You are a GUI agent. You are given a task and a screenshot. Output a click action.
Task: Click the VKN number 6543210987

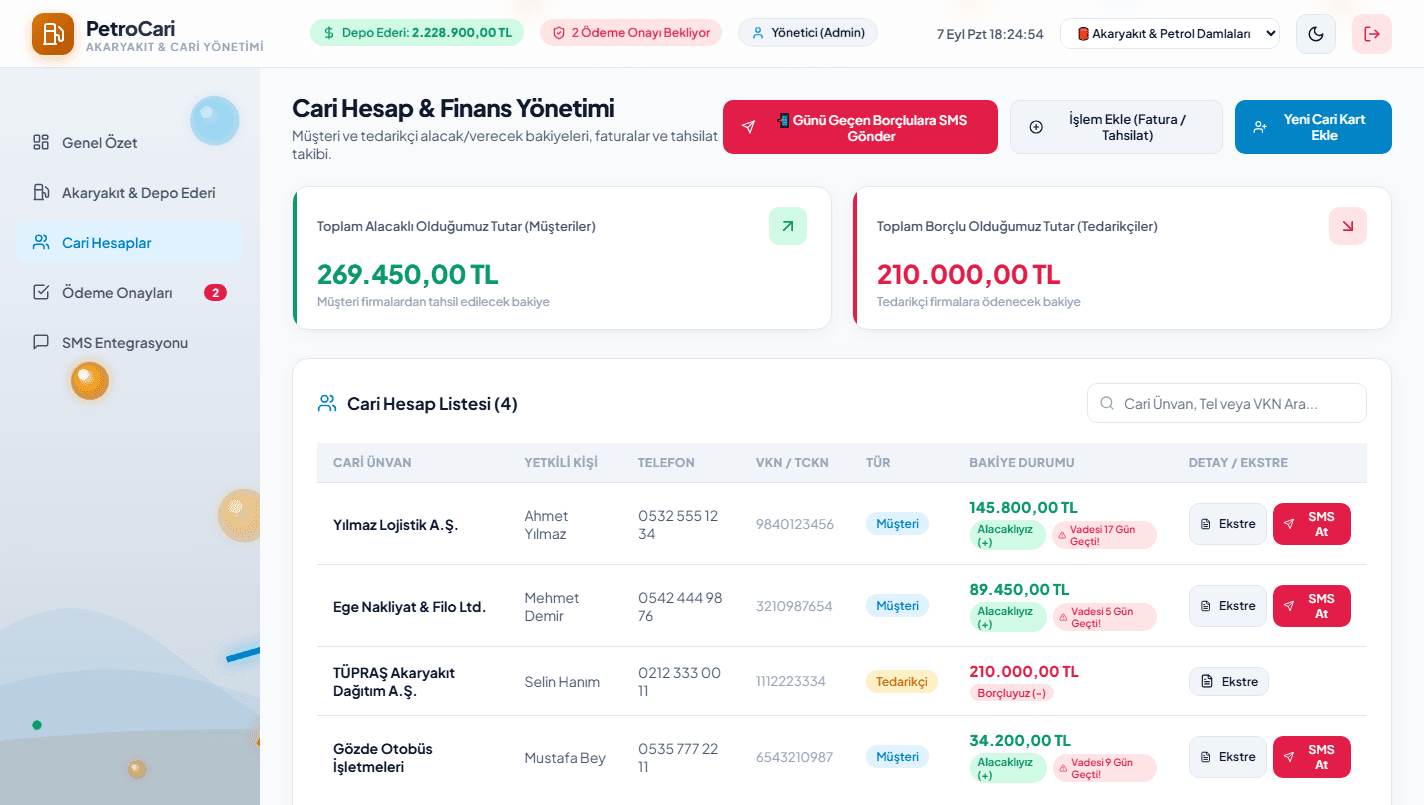click(x=794, y=757)
